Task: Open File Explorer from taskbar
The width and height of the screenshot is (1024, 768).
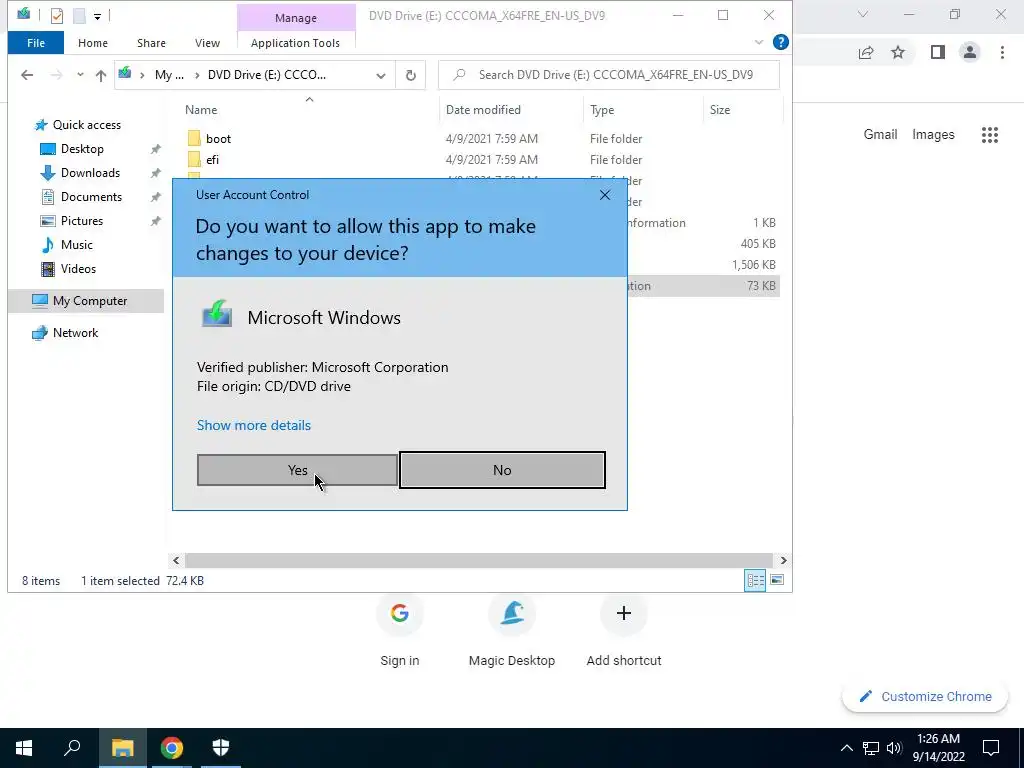Action: [x=122, y=748]
